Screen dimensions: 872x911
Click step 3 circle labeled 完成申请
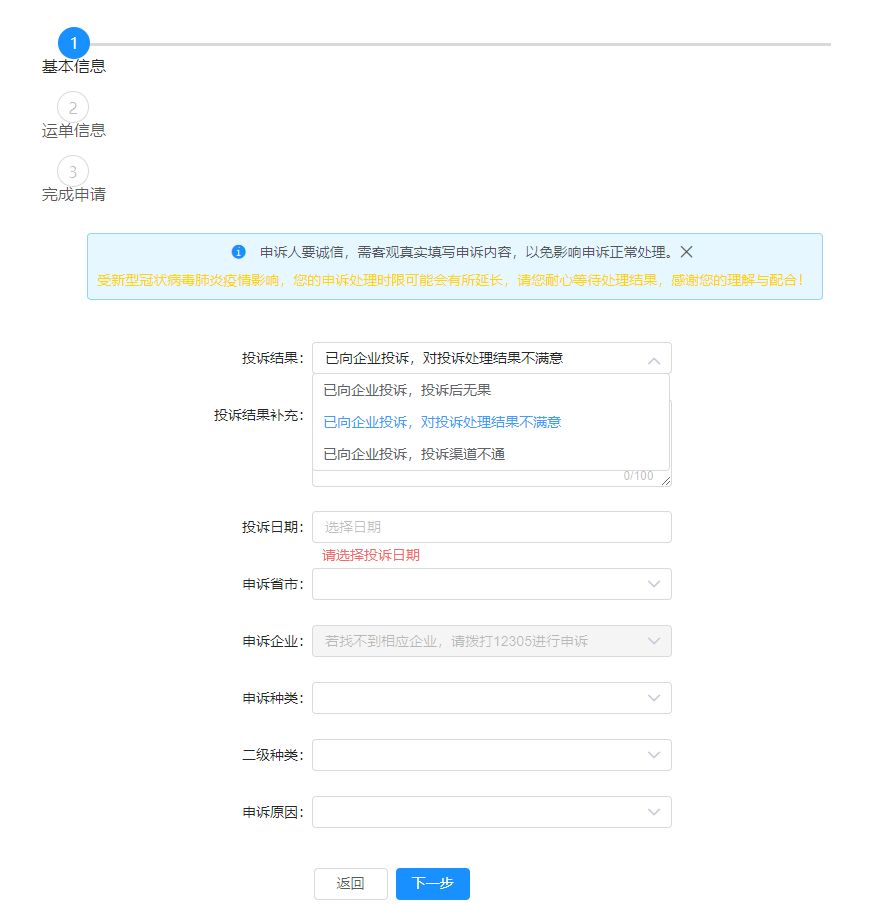click(x=72, y=172)
